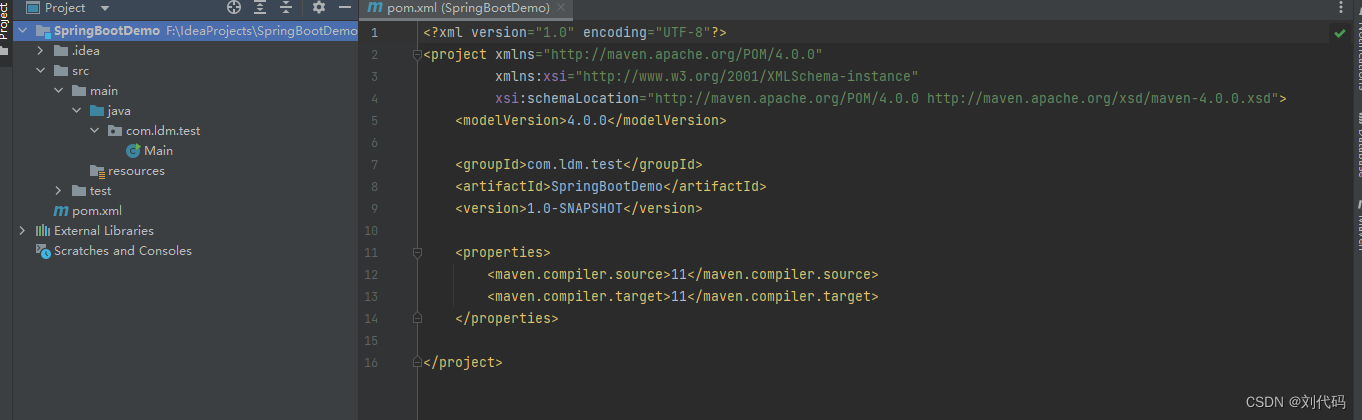Click the test folder icon
Screen dimensions: 1362x420
point(79,191)
